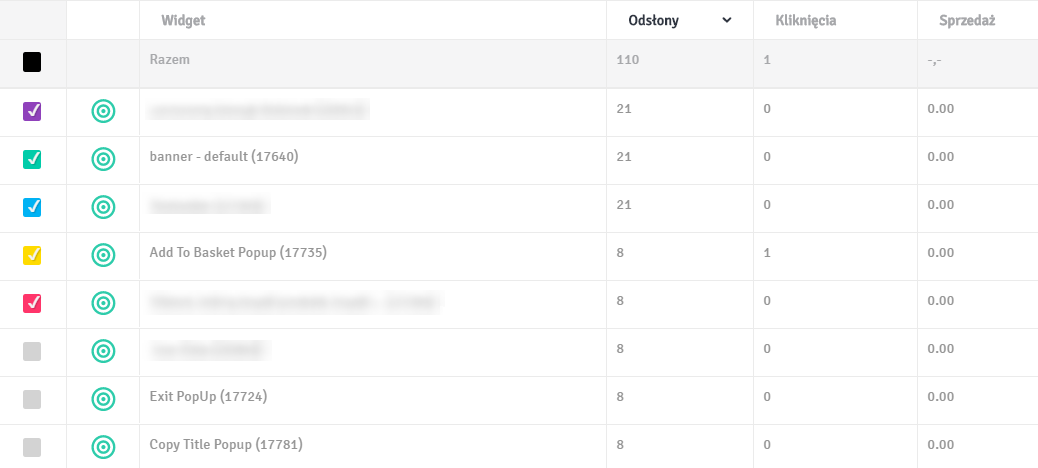Click target icon beside Add To Basket Popup
Image resolution: width=1038 pixels, height=468 pixels.
click(x=103, y=255)
